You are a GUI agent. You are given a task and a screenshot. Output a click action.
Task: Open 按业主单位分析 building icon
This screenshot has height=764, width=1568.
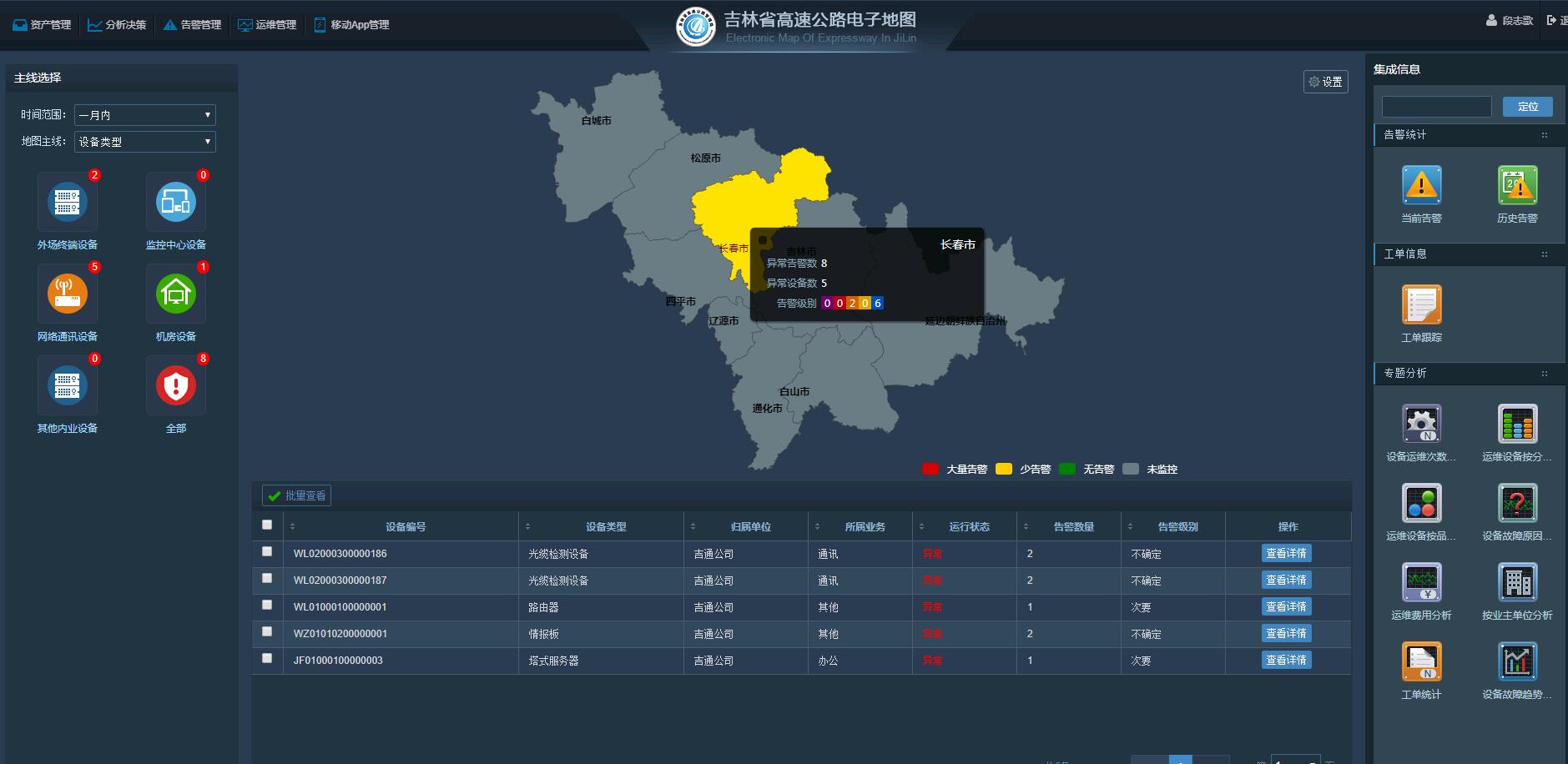click(x=1517, y=582)
